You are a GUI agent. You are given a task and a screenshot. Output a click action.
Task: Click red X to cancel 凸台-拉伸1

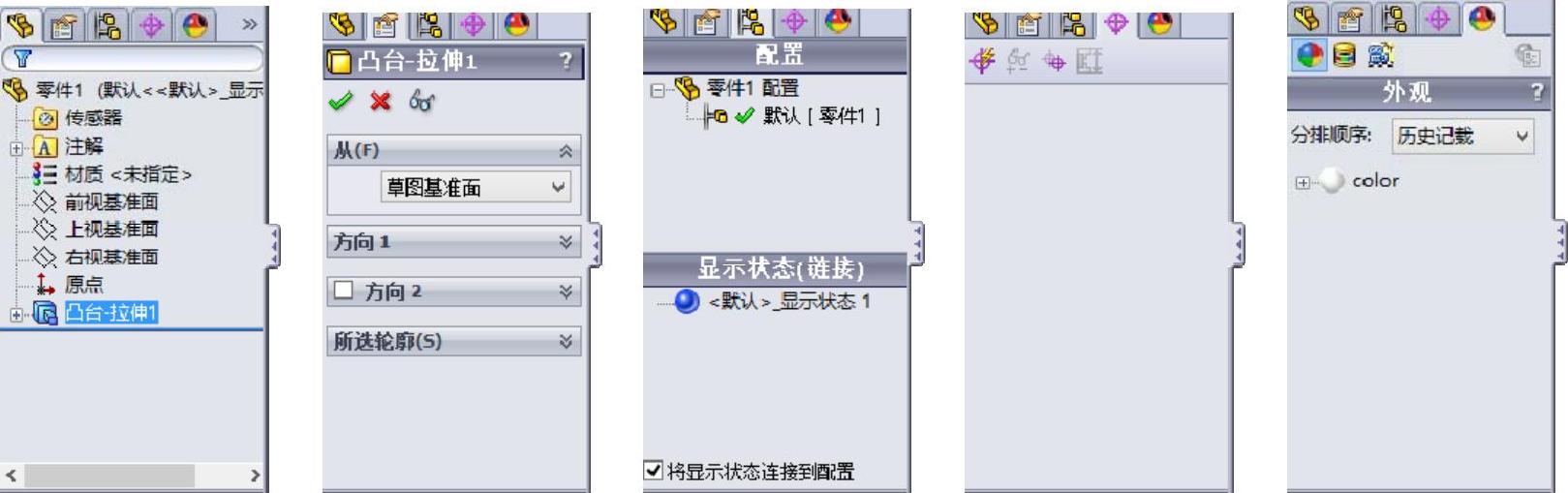(x=381, y=101)
